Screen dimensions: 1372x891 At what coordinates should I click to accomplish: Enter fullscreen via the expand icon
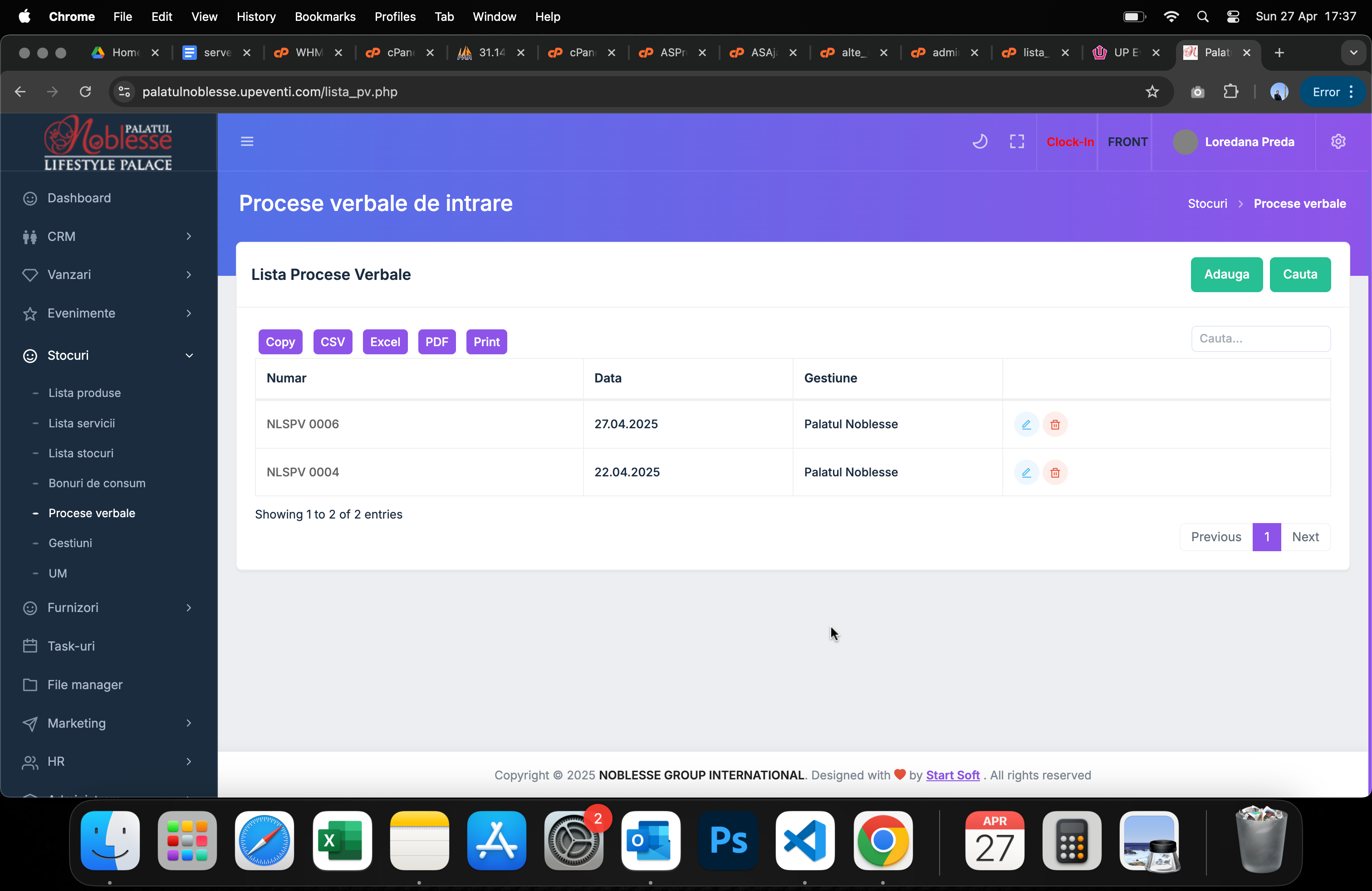tap(1017, 141)
